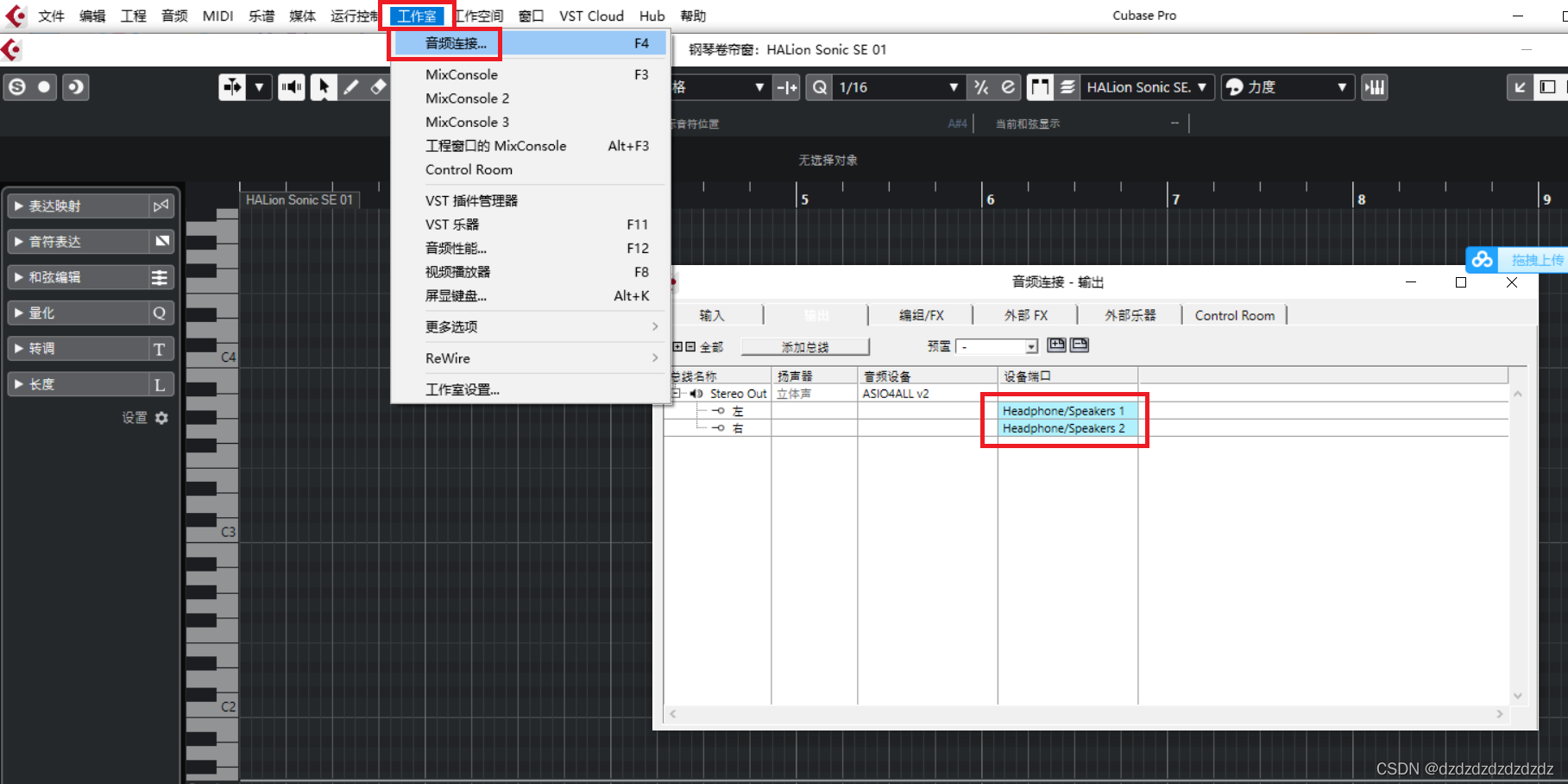Viewport: 1568px width, 784px height.
Task: Select the Headphone/Speakers 1 device port
Action: pyautogui.click(x=1067, y=411)
